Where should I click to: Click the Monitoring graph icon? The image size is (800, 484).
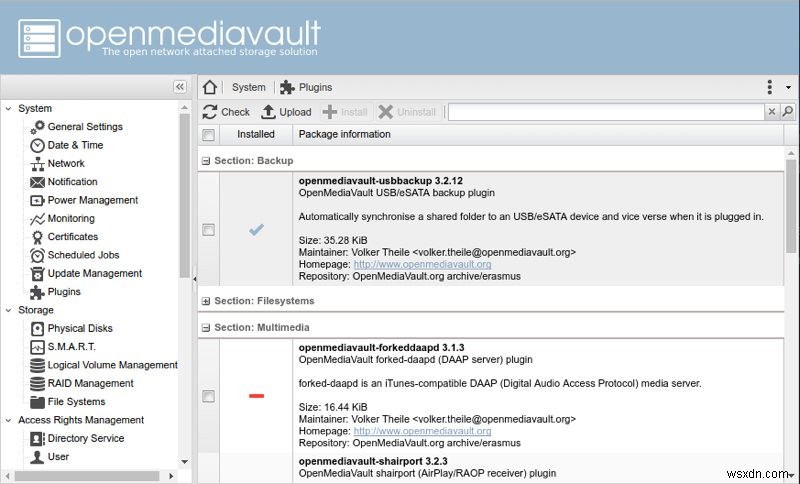pyautogui.click(x=37, y=219)
